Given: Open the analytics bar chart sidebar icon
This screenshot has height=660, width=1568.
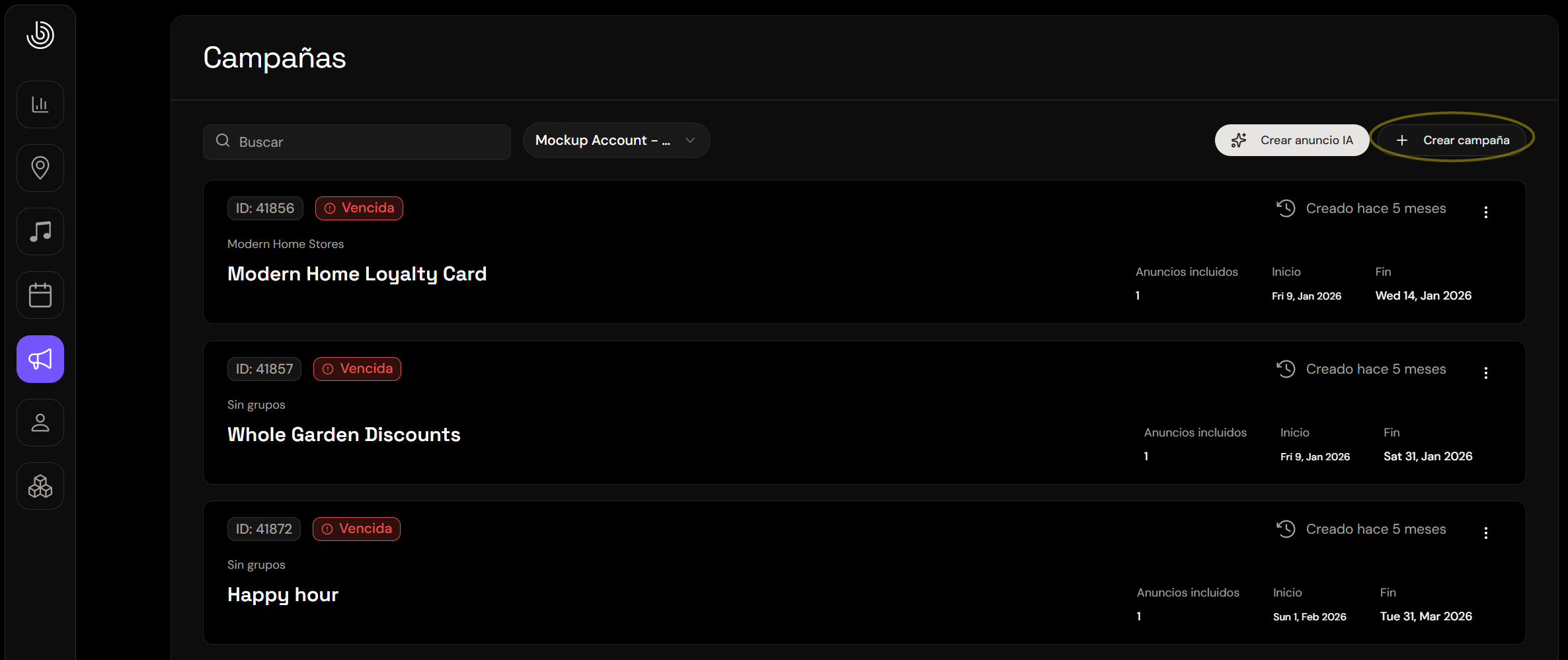Looking at the screenshot, I should click(x=40, y=104).
